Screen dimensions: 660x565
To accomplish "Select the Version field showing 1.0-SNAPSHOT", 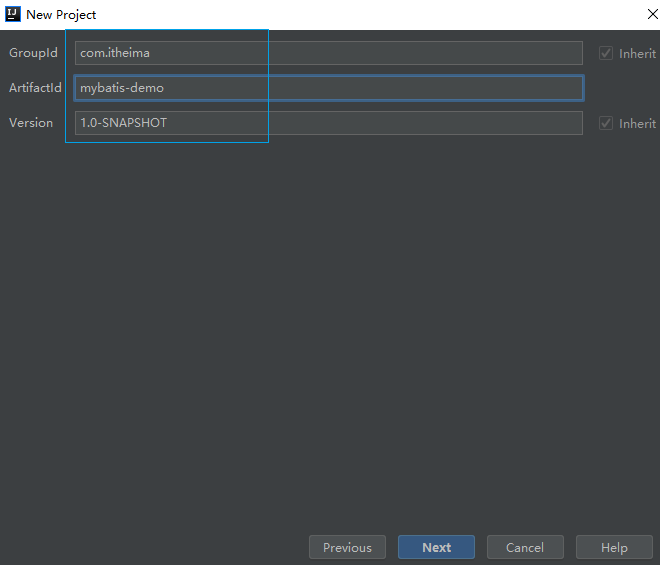I will pyautogui.click(x=328, y=123).
